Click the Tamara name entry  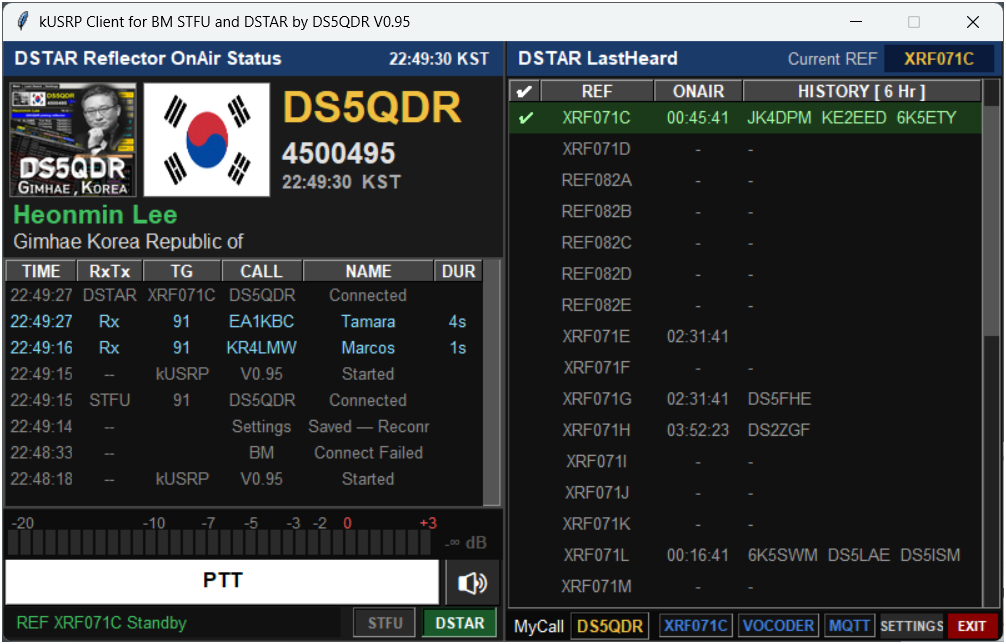point(368,321)
